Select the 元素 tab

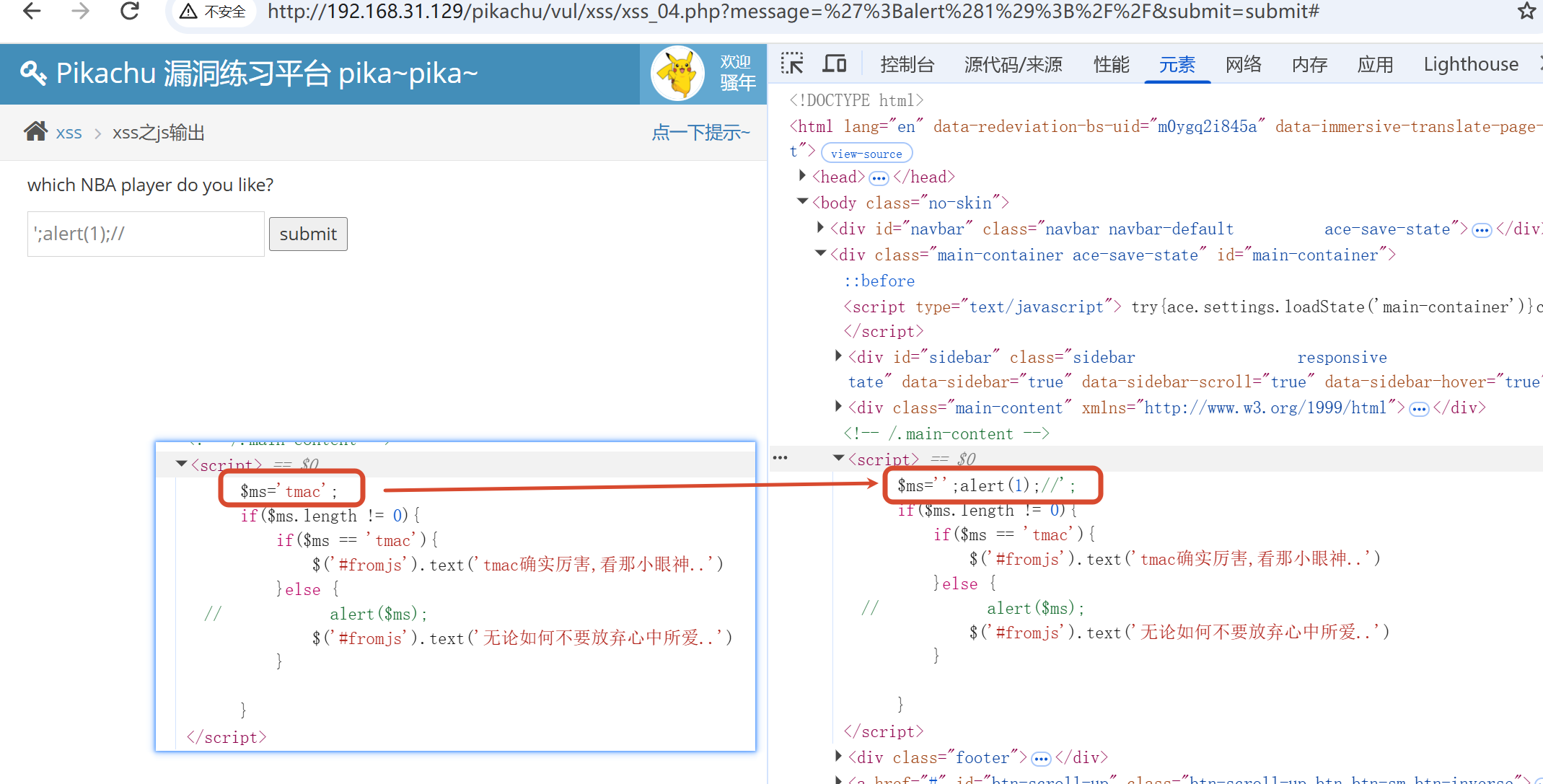pos(1177,65)
